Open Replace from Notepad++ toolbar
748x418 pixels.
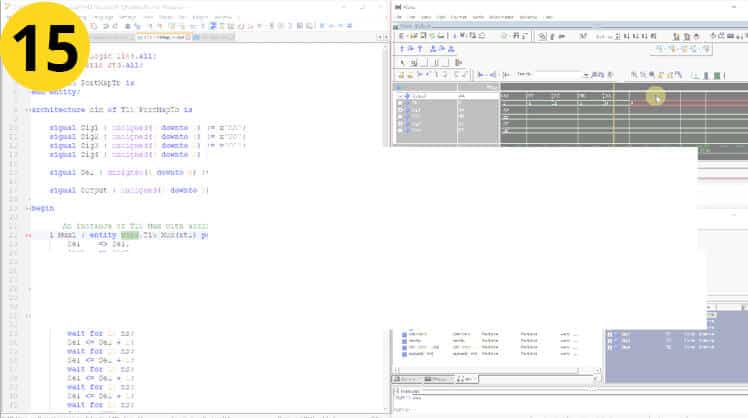[x=136, y=26]
